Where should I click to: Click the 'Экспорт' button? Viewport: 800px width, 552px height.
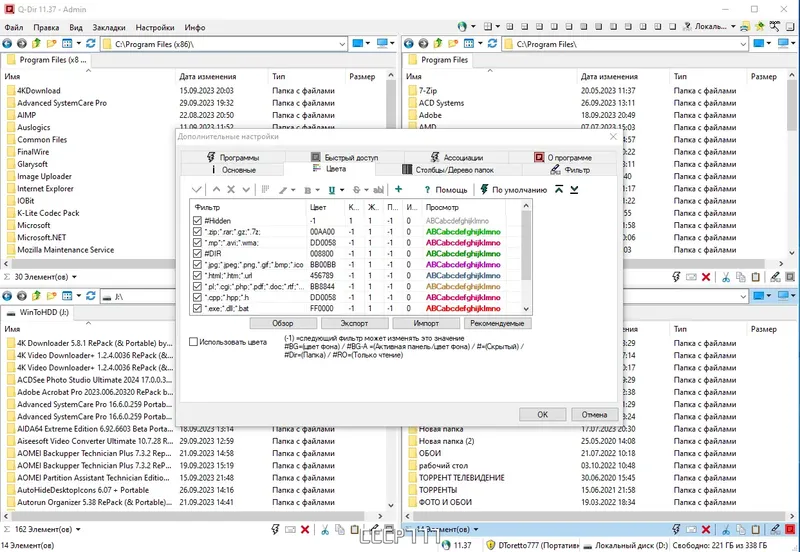click(x=354, y=323)
